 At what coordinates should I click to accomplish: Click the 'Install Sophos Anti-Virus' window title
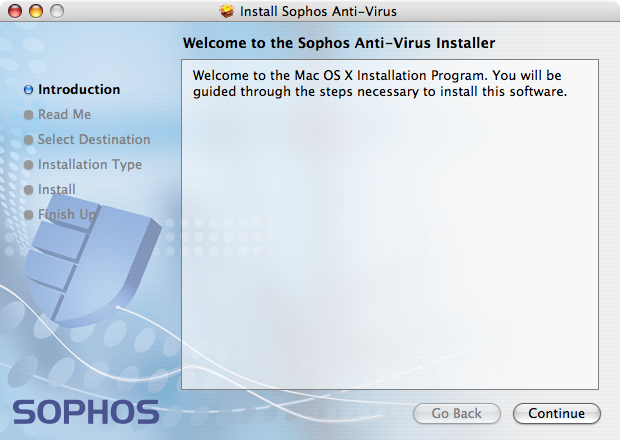coord(318,11)
